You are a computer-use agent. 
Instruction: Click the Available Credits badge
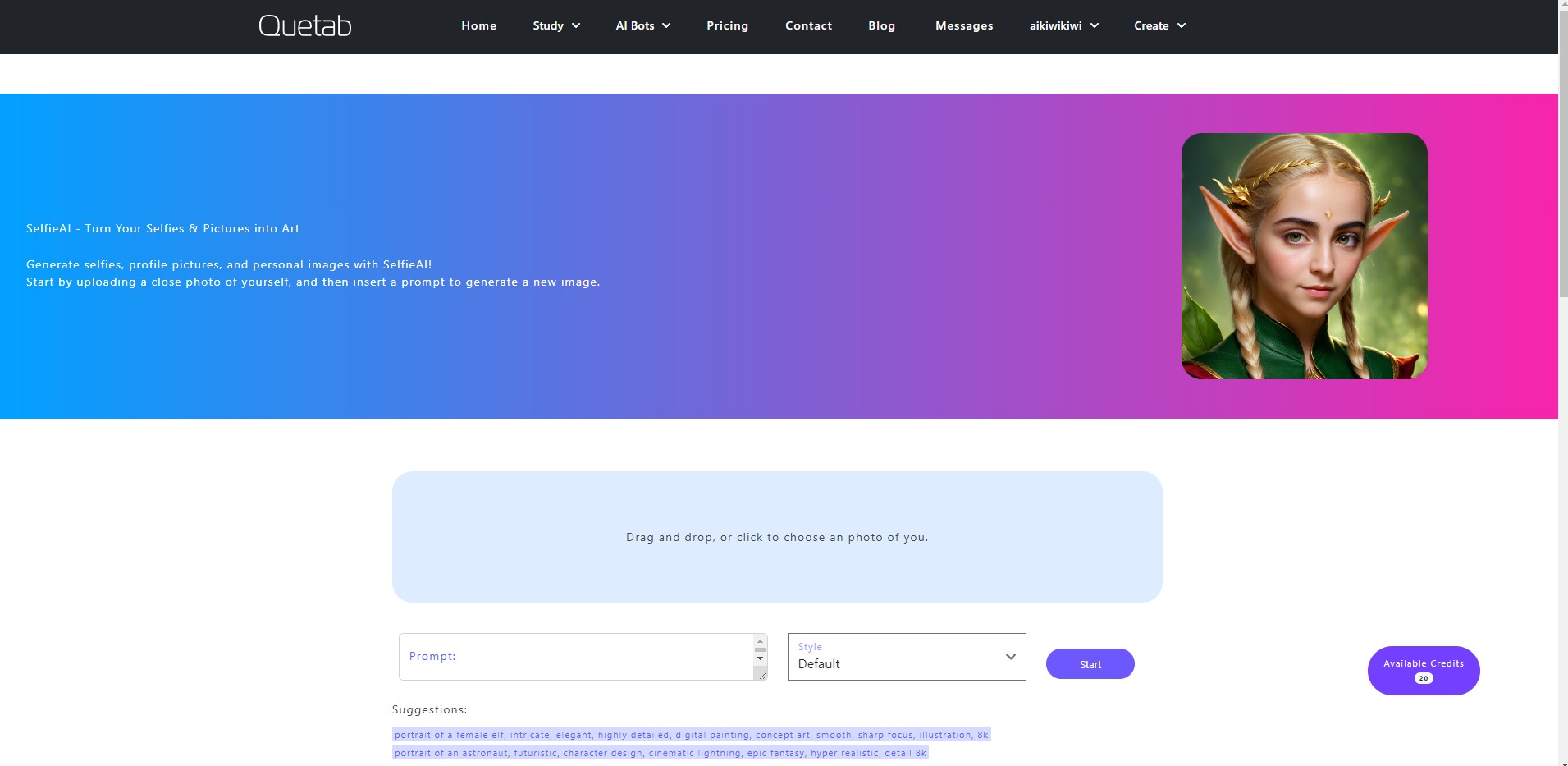(x=1424, y=671)
